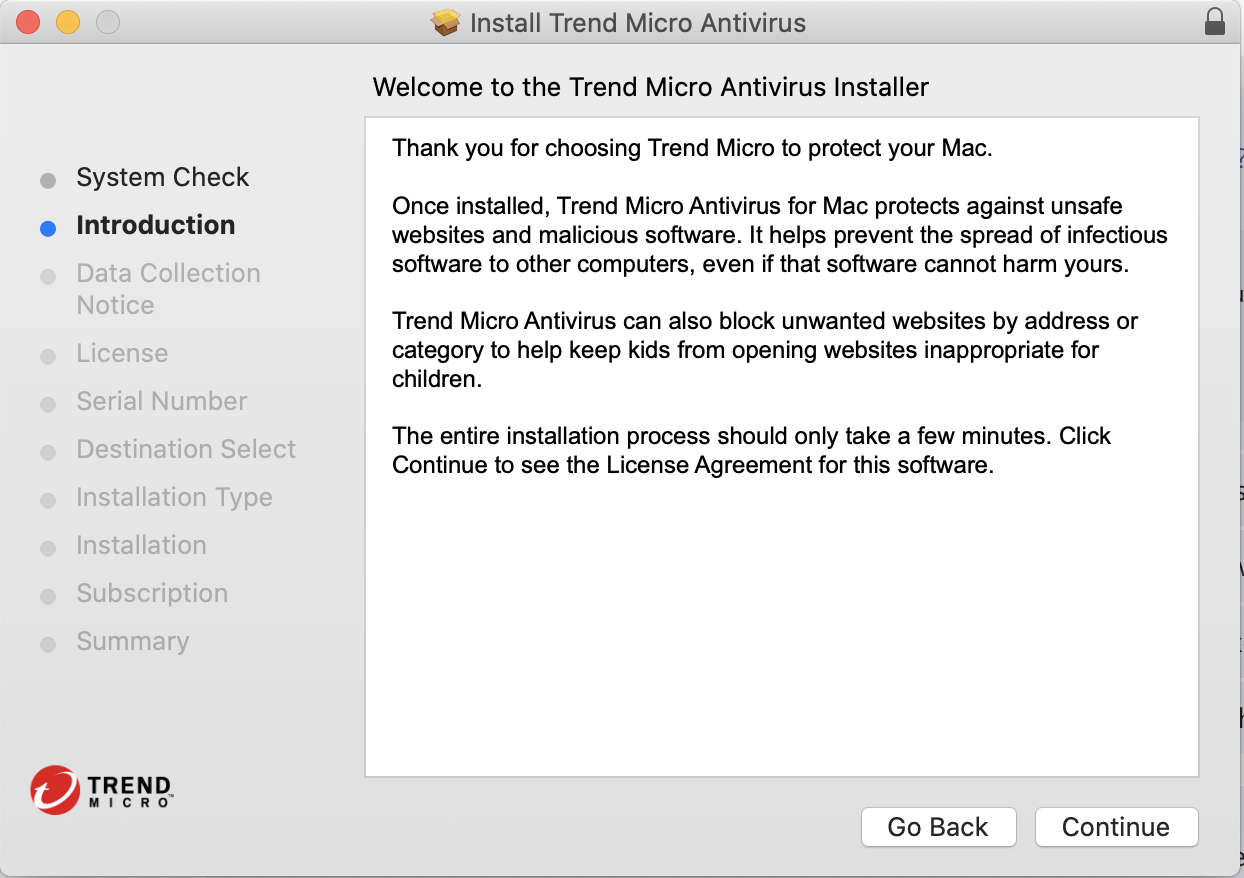Select the Introduction step label
This screenshot has height=878, width=1244.
click(x=156, y=225)
